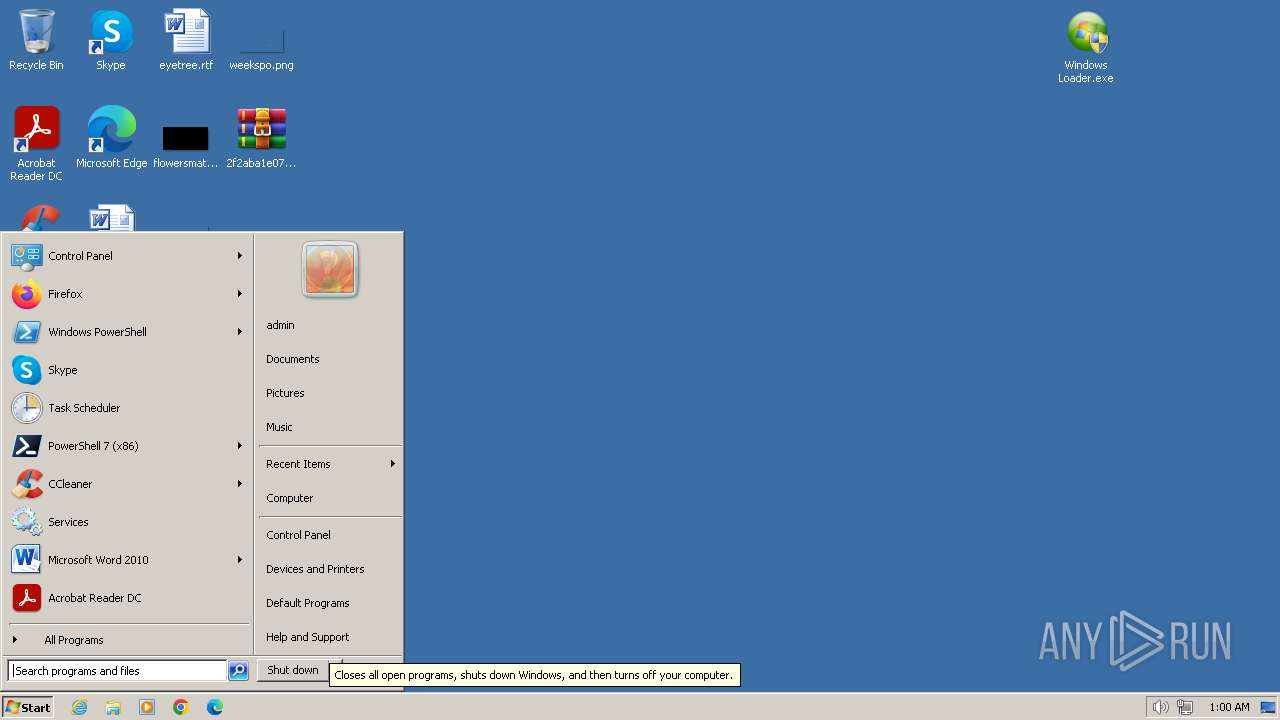The width and height of the screenshot is (1280, 720).
Task: Launch Chrome from taskbar
Action: coord(181,707)
